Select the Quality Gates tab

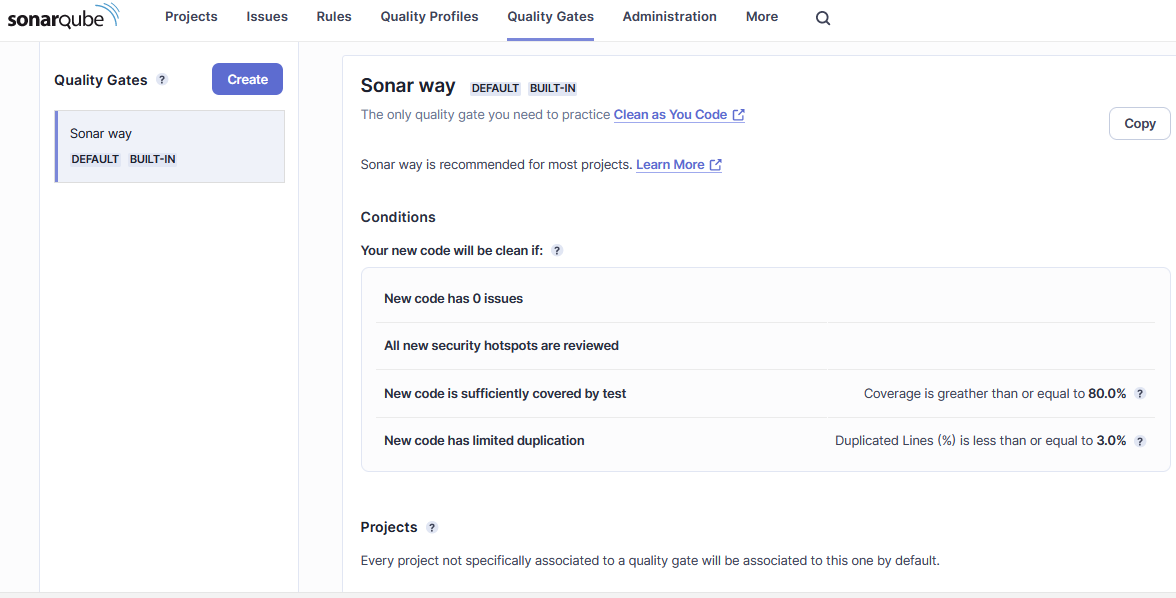point(550,17)
